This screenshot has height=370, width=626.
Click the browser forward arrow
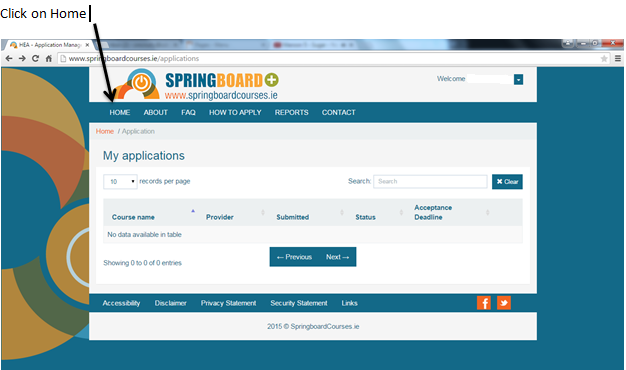click(22, 59)
